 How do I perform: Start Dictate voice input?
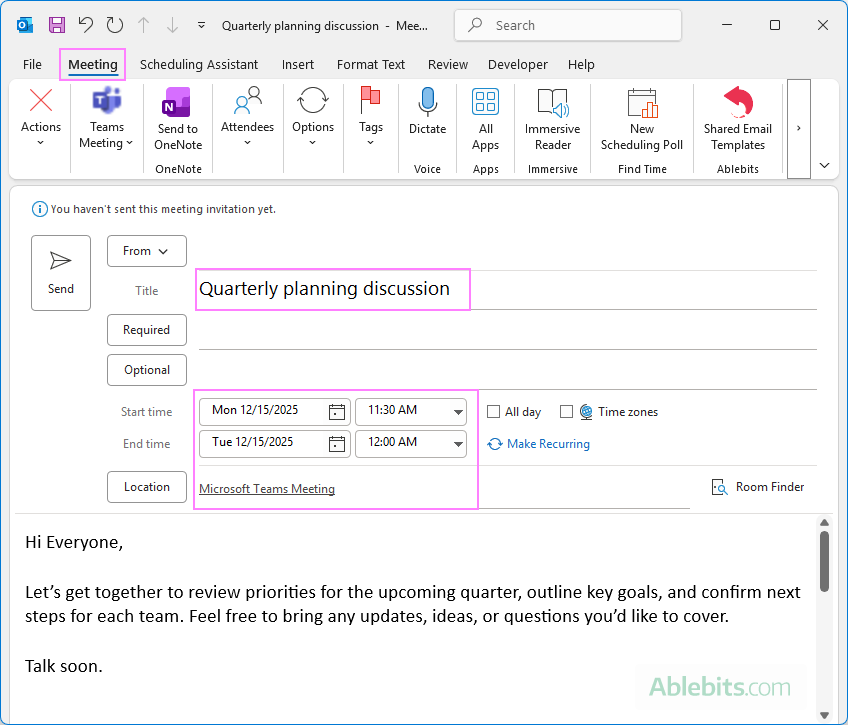(x=427, y=113)
